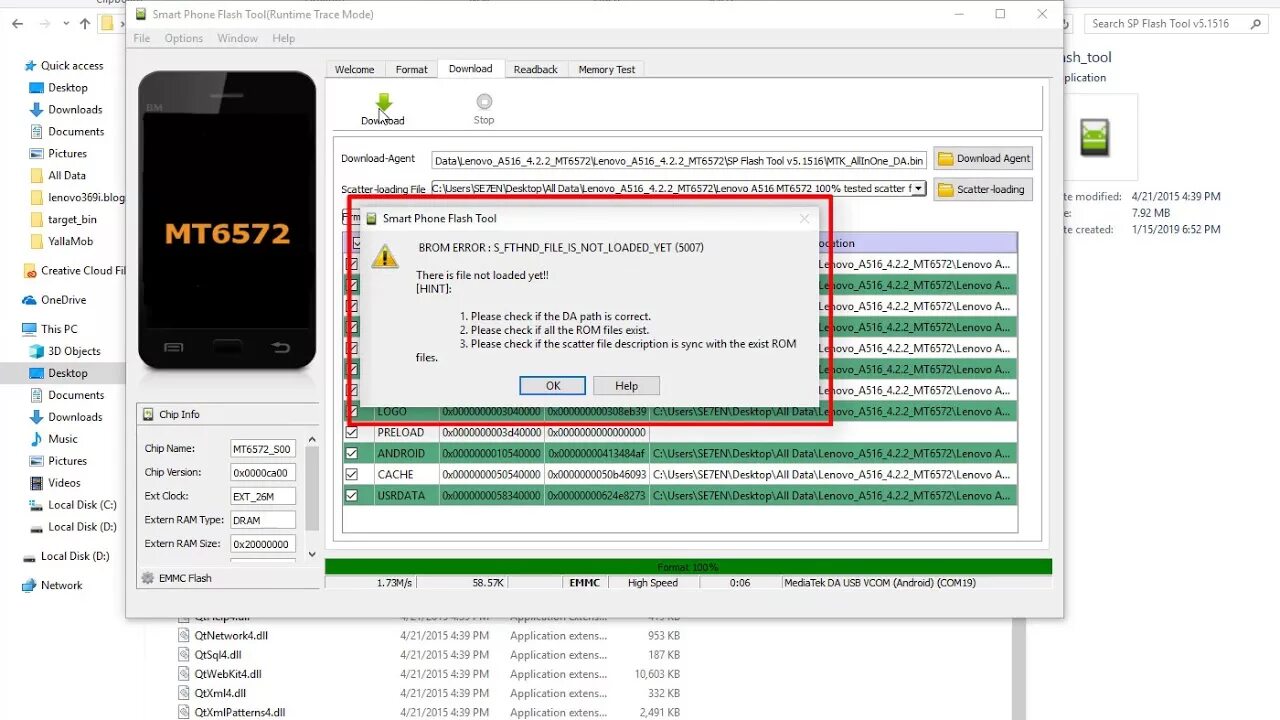The height and width of the screenshot is (720, 1280).
Task: Select second Local Disk (D:) in sidebar
Action: pos(67,557)
